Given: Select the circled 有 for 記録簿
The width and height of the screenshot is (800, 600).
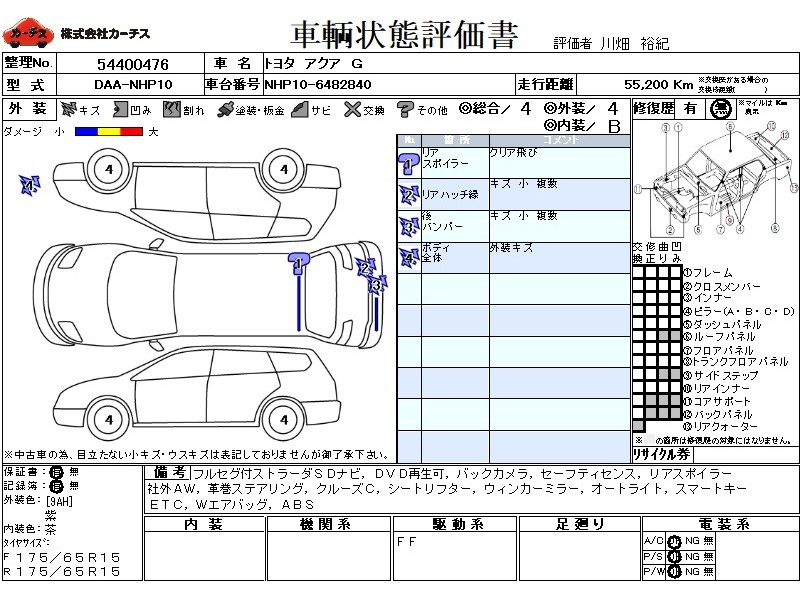Looking at the screenshot, I should point(57,486).
